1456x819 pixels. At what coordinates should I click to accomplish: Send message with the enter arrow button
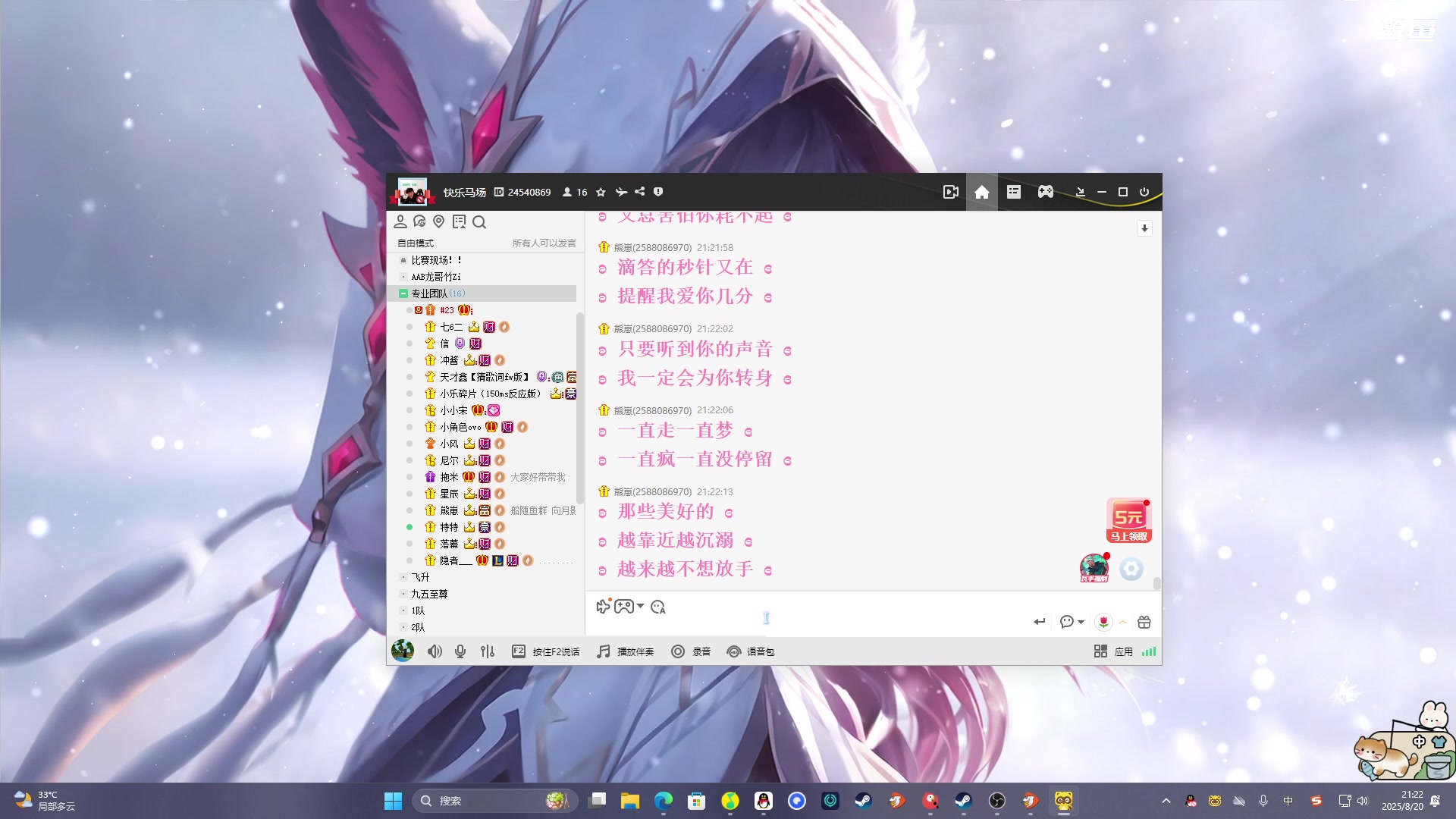tap(1040, 622)
